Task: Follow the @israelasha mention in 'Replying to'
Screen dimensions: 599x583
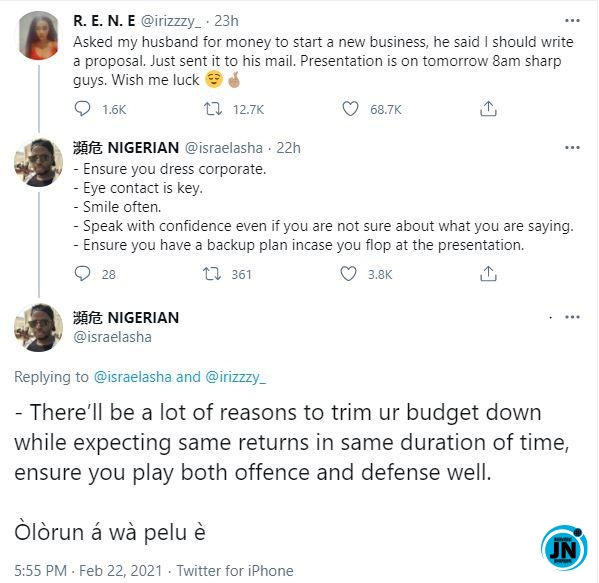Action: coord(133,377)
